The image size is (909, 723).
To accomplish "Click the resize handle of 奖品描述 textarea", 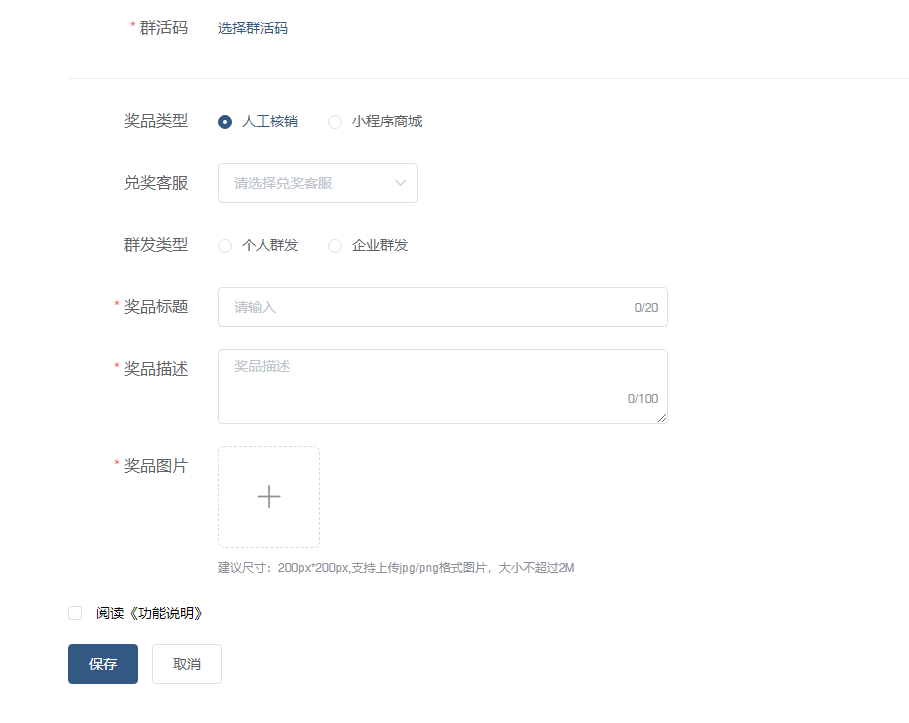I will click(x=662, y=418).
